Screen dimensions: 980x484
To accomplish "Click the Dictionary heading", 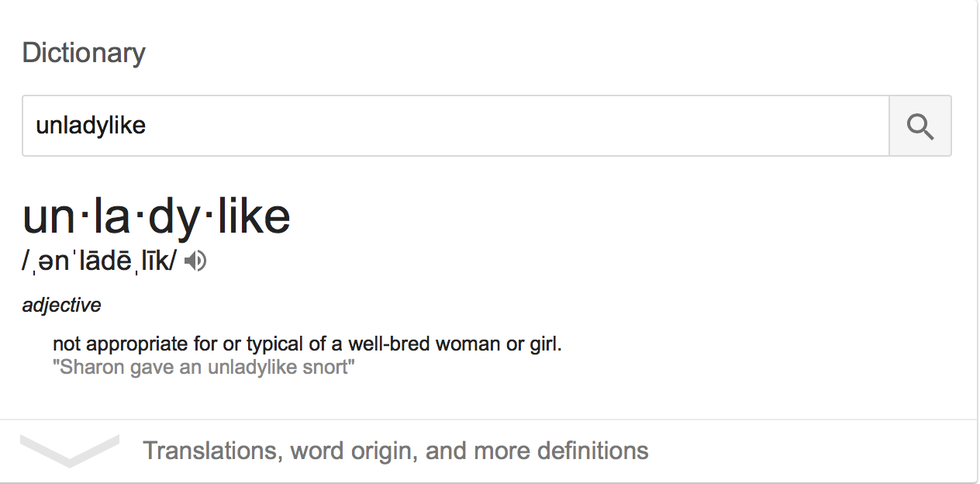I will coord(84,53).
